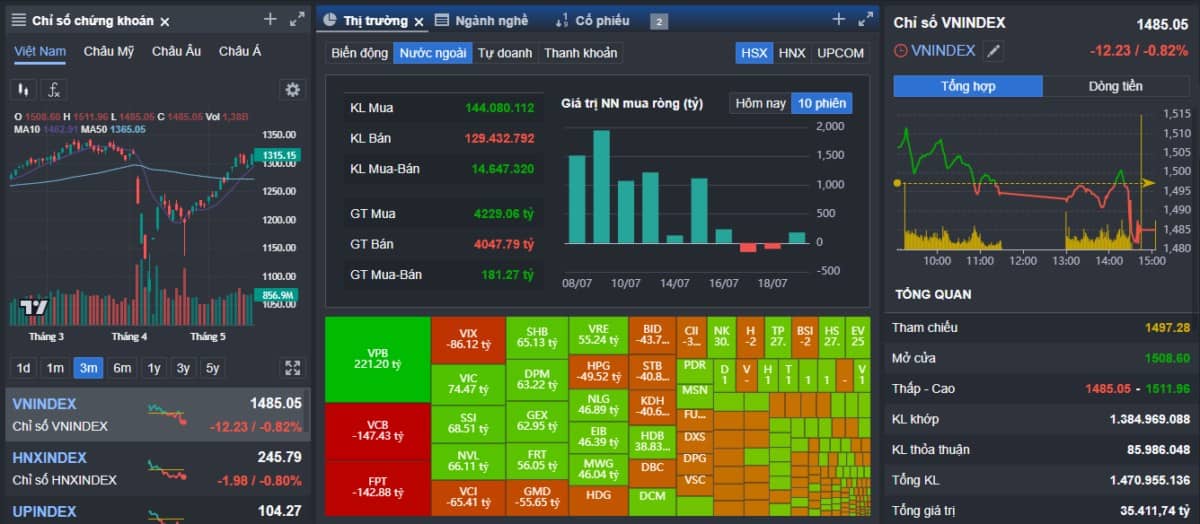Set chart range to 3y
1200x524 pixels.
pyautogui.click(x=183, y=368)
